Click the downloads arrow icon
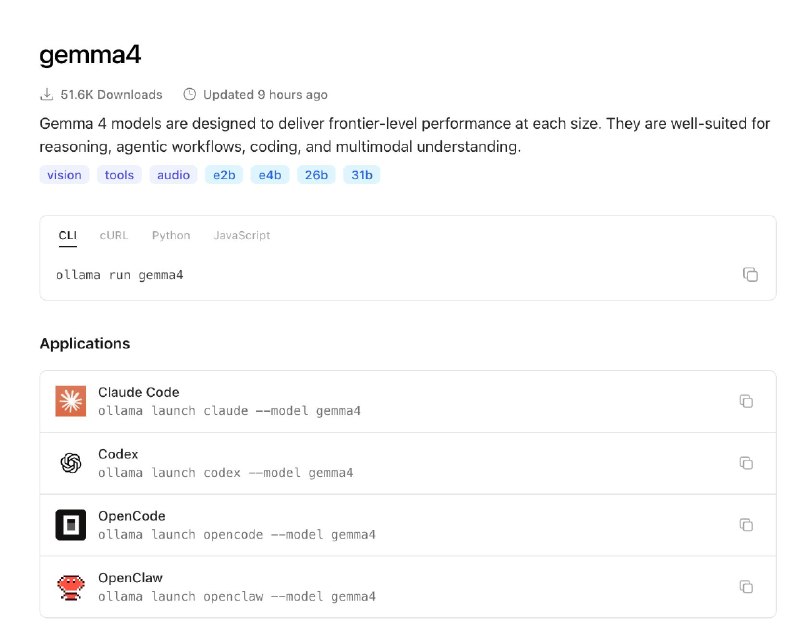 point(46,94)
